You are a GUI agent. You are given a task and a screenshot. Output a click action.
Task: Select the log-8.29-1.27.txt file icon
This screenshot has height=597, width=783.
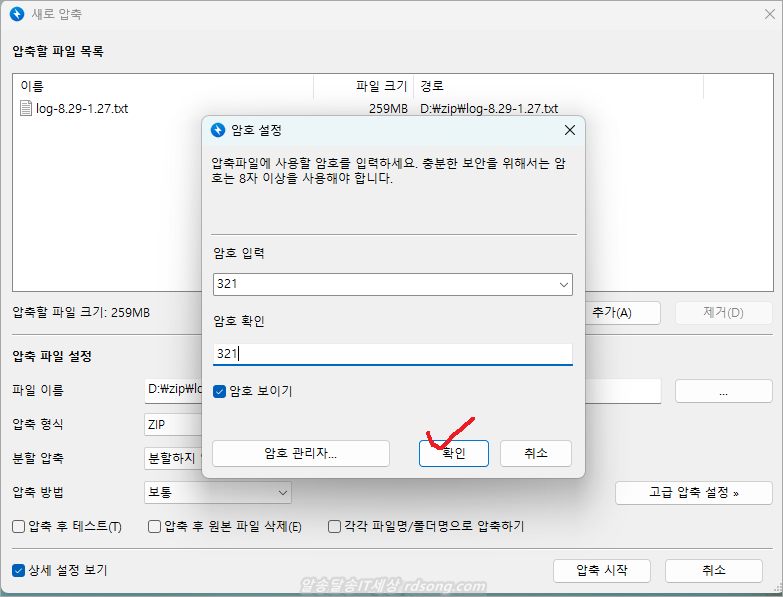click(x=26, y=108)
